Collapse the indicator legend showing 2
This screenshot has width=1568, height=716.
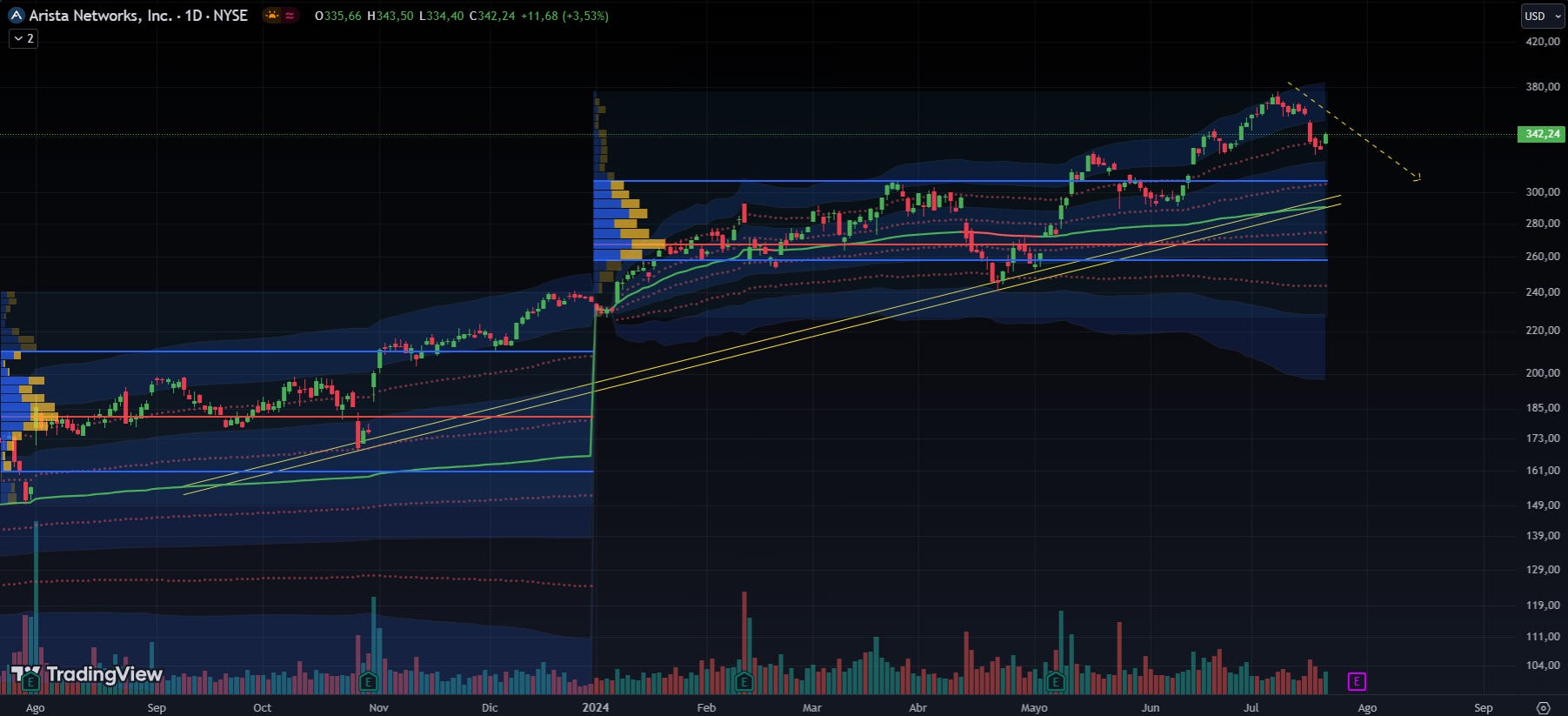(23, 38)
